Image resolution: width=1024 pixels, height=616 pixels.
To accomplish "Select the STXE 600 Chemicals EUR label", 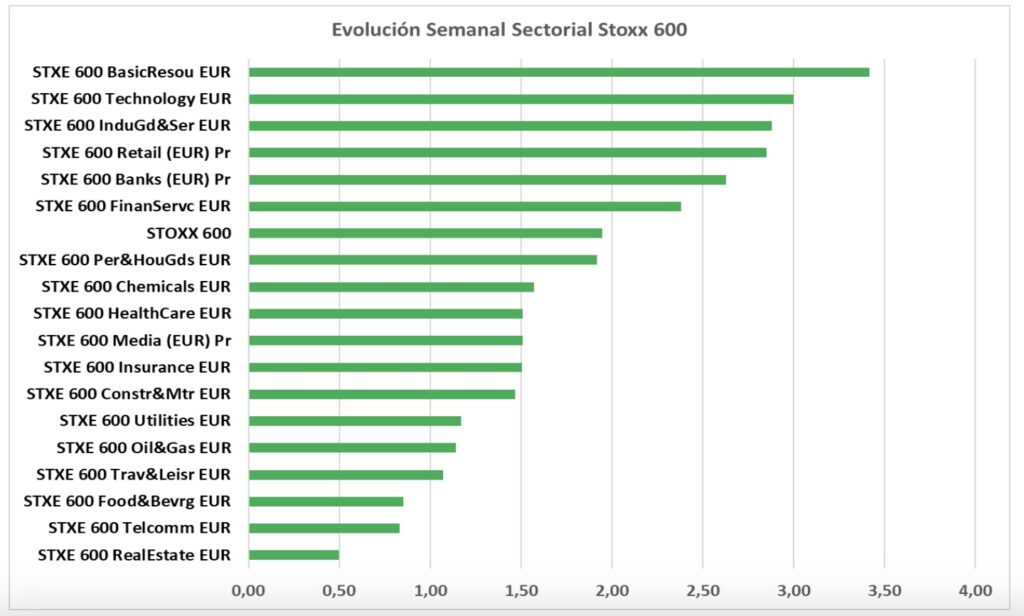I will 136,287.
